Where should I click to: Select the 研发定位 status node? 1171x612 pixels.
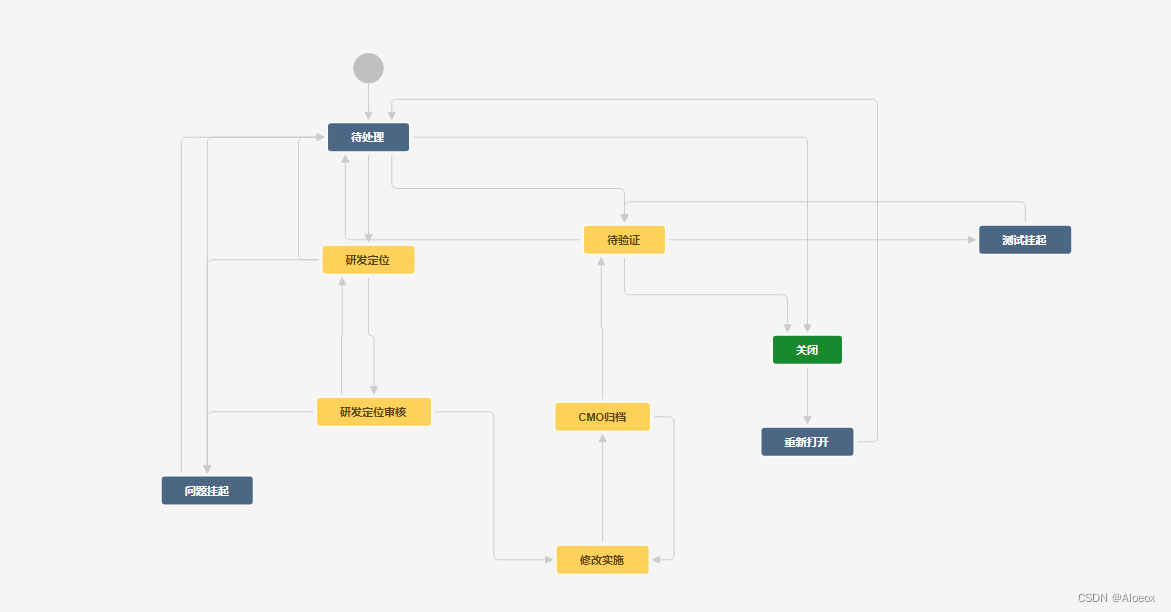[368, 260]
